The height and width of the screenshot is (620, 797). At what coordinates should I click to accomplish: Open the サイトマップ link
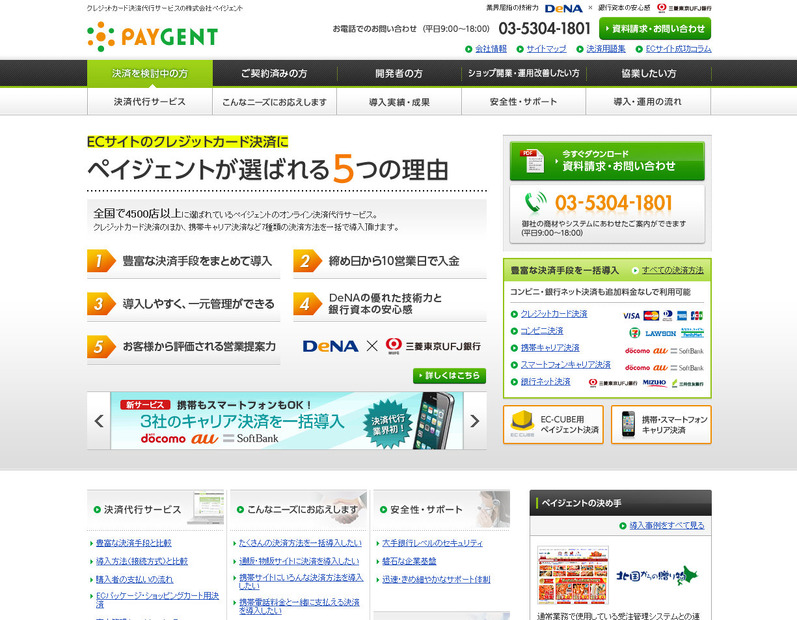[x=546, y=49]
